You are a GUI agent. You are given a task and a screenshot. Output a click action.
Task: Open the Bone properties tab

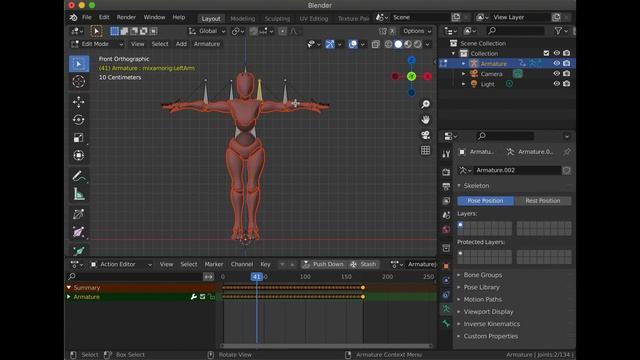pos(446,324)
